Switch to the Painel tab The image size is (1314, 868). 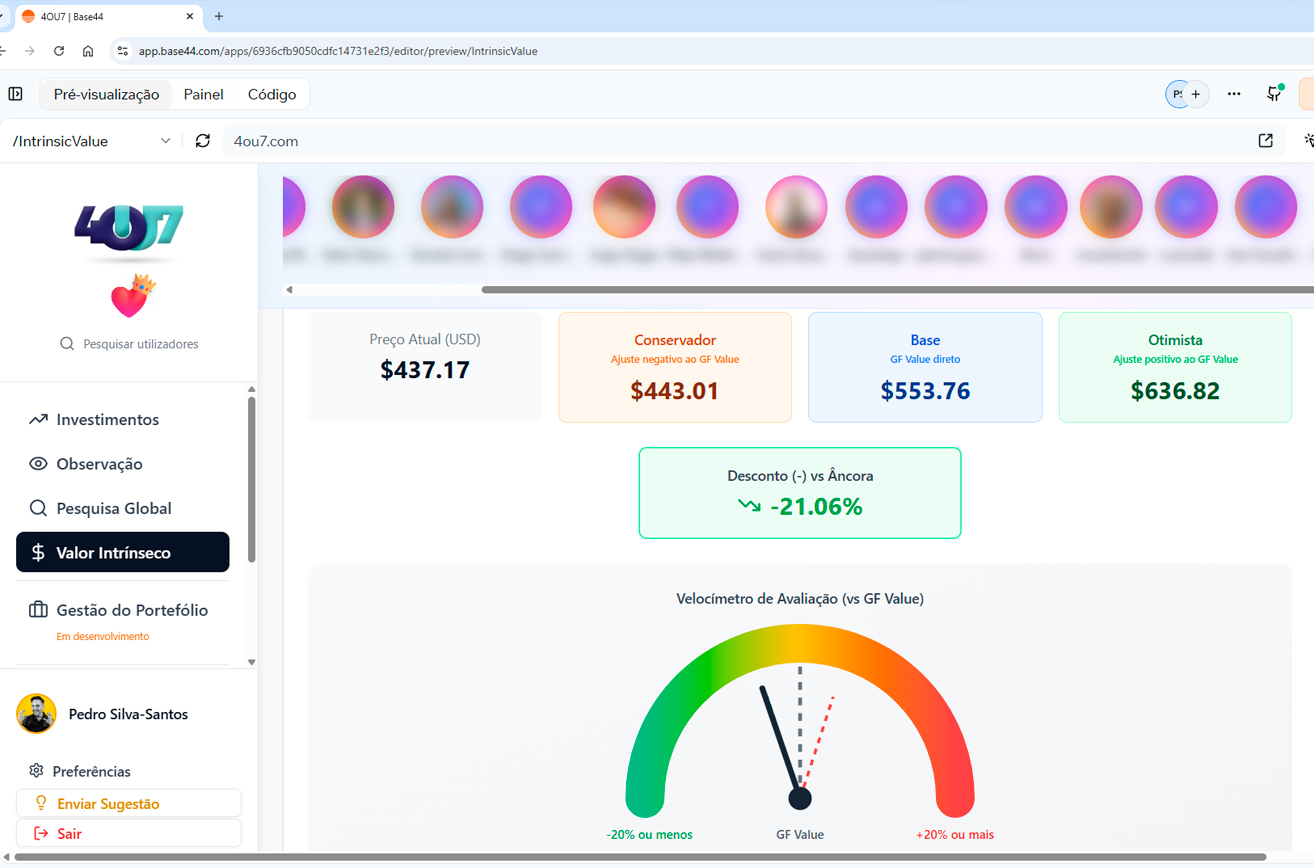pyautogui.click(x=203, y=94)
